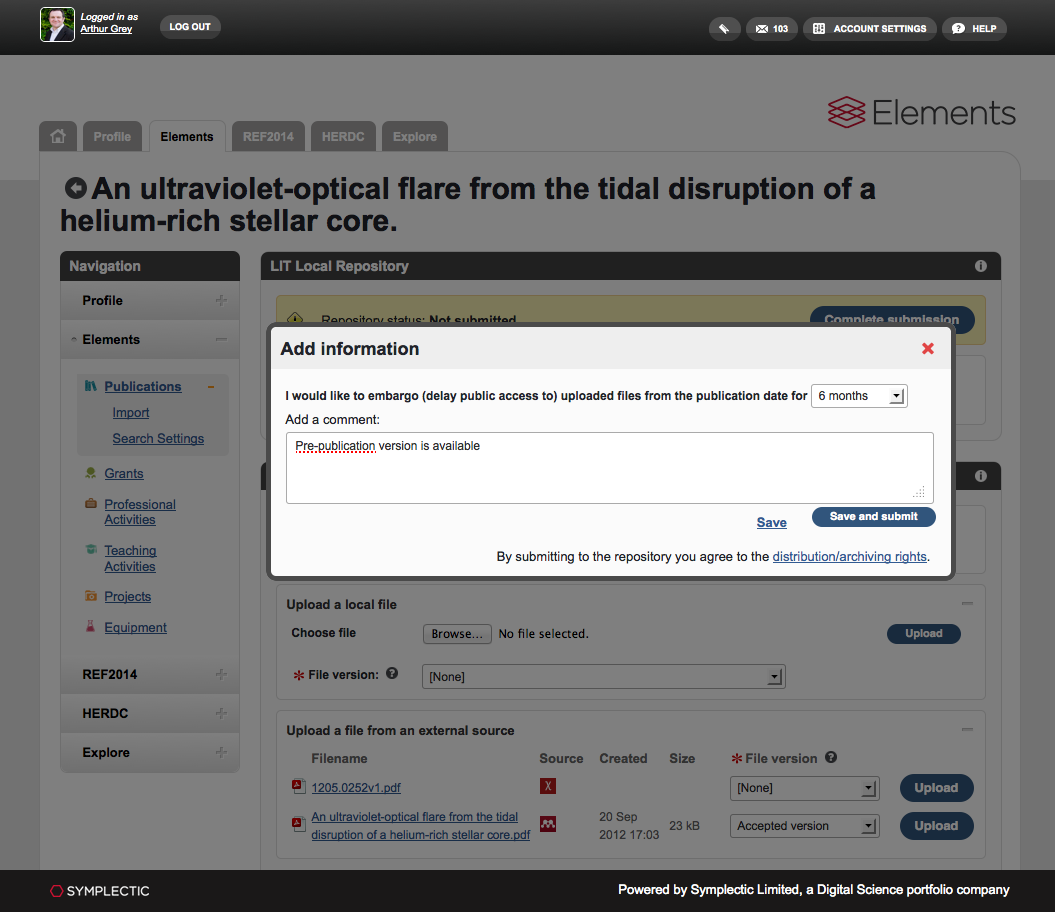Image resolution: width=1055 pixels, height=912 pixels.
Task: Open the distribution/archiving rights link
Action: coord(849,557)
